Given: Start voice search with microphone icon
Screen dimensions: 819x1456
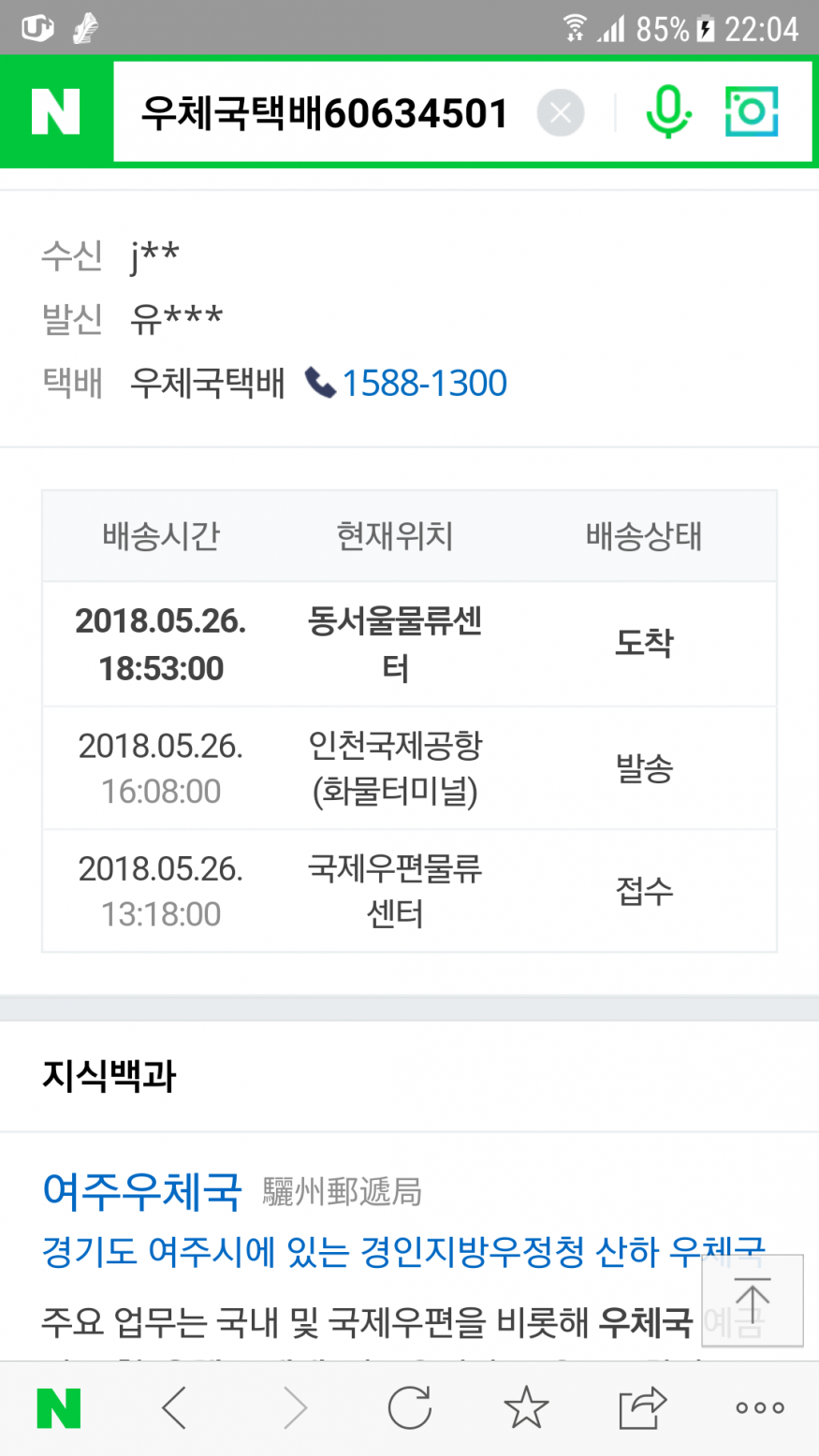Looking at the screenshot, I should tap(668, 112).
